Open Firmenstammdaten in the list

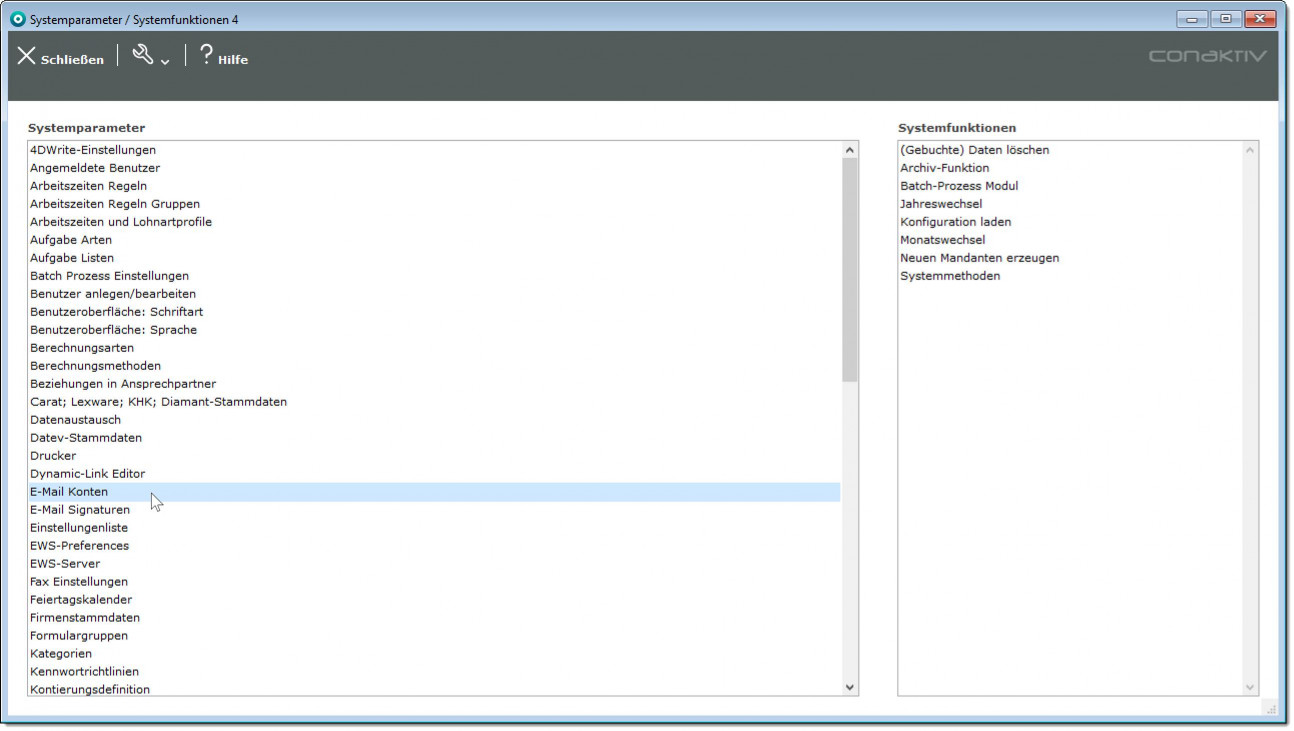(x=85, y=618)
